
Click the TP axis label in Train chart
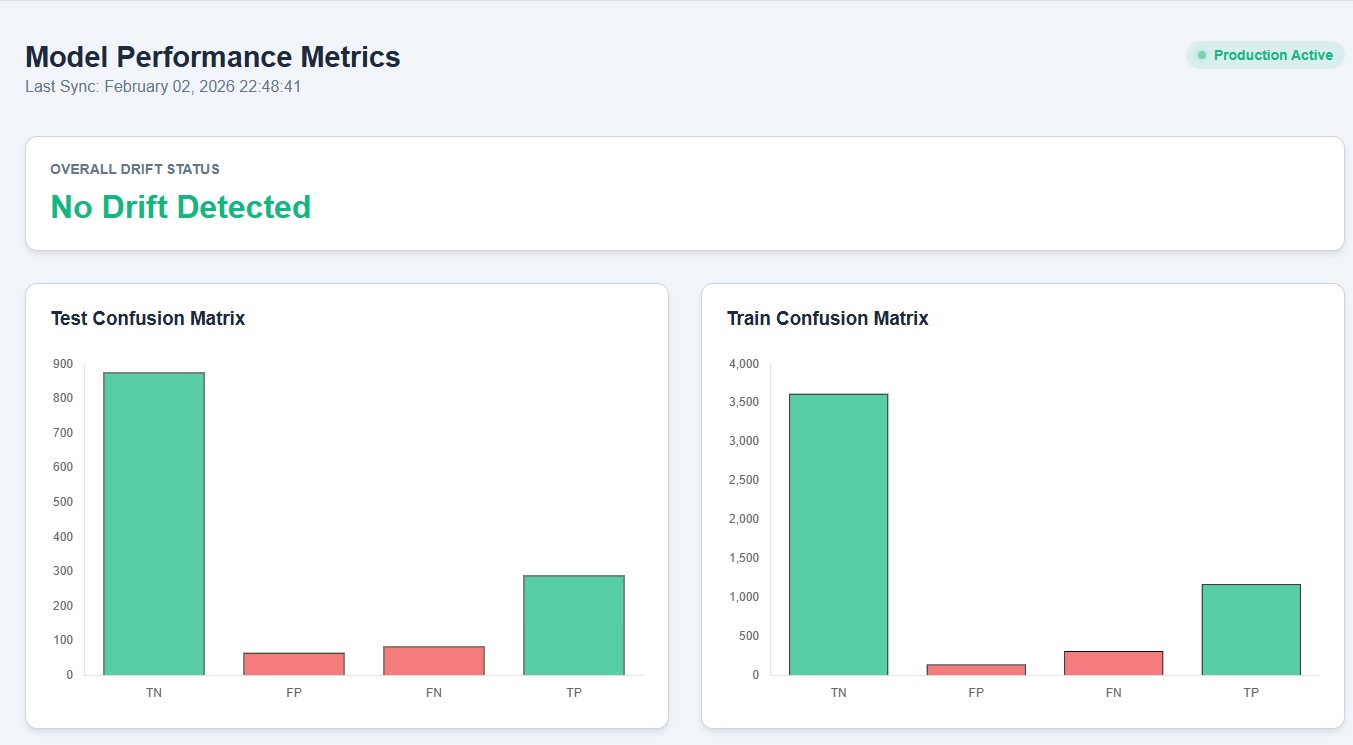(1251, 692)
